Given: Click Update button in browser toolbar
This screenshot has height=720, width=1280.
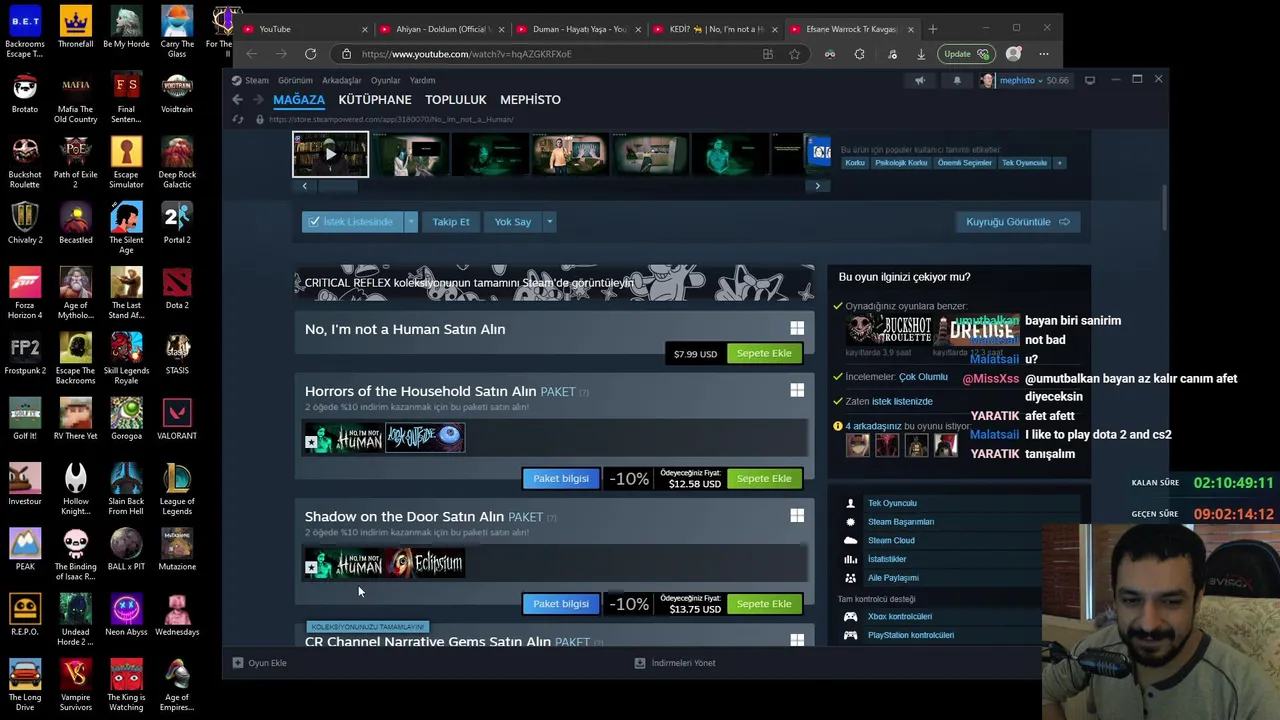Looking at the screenshot, I should [x=965, y=54].
